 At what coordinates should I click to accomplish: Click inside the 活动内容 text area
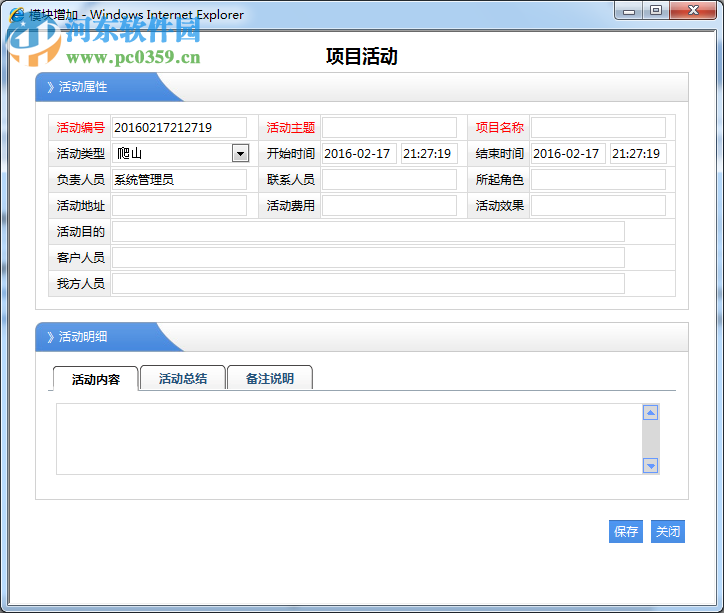click(x=349, y=439)
